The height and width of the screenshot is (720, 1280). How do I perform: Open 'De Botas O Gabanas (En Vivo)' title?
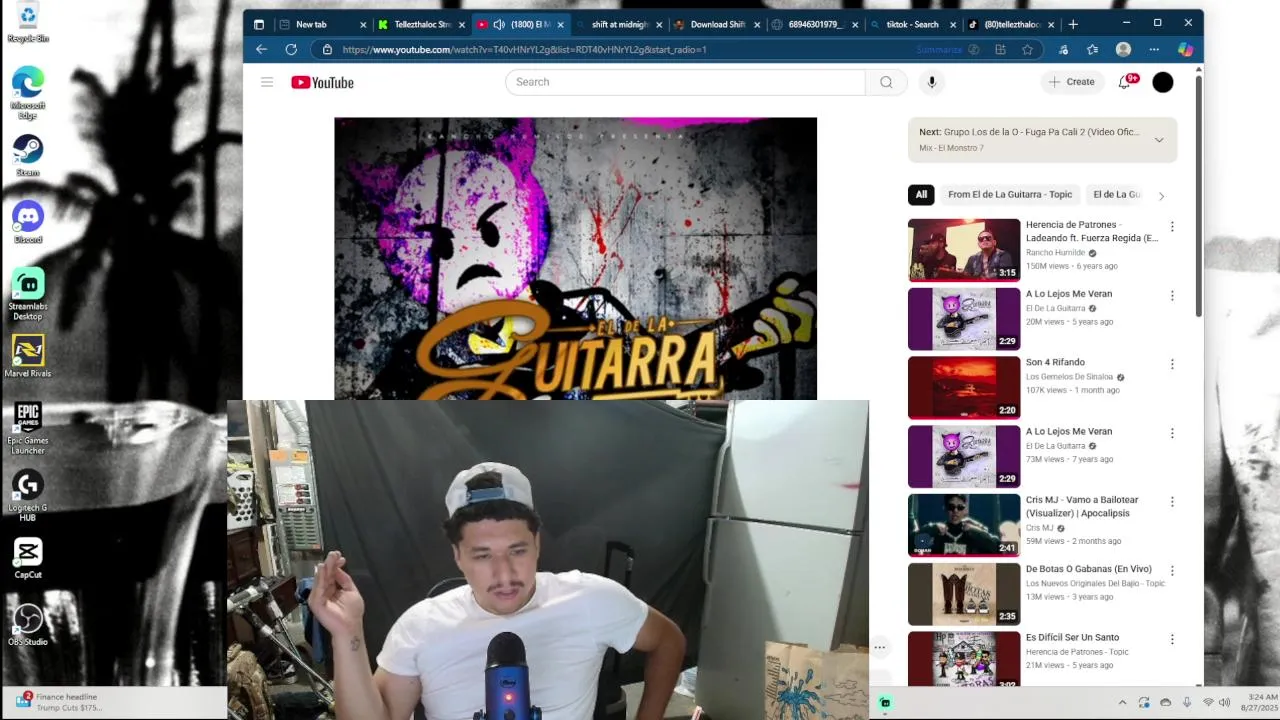1088,569
